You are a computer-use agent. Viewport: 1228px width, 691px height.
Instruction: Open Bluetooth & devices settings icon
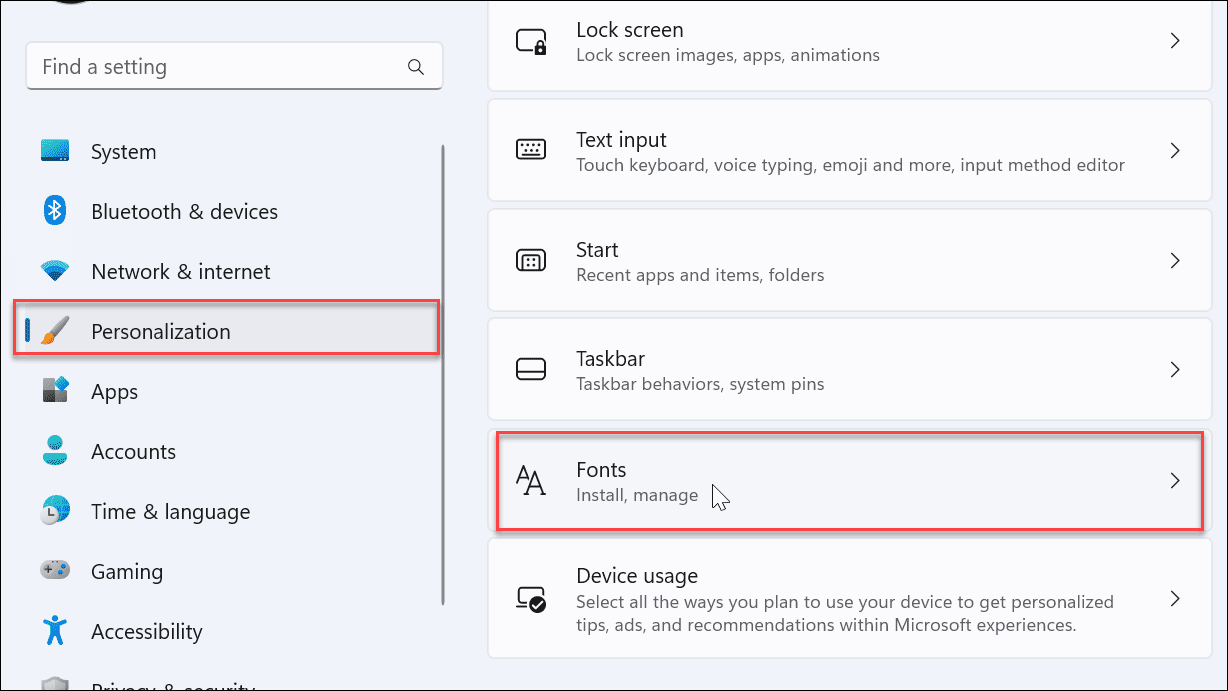(x=54, y=211)
